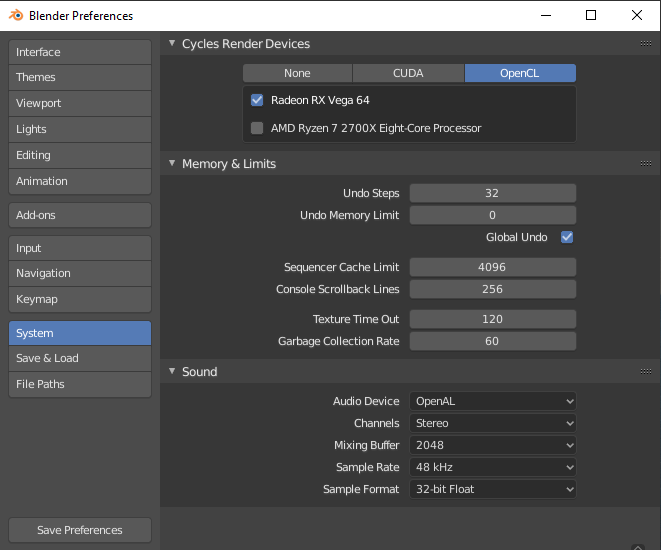The height and width of the screenshot is (550, 662).
Task: Open the Interface preferences section
Action: point(80,52)
